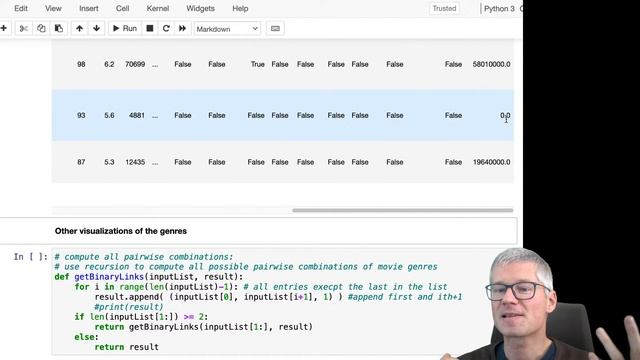The width and height of the screenshot is (640, 360).
Task: Open the command palette keyboard icon
Action: pyautogui.click(x=275, y=28)
